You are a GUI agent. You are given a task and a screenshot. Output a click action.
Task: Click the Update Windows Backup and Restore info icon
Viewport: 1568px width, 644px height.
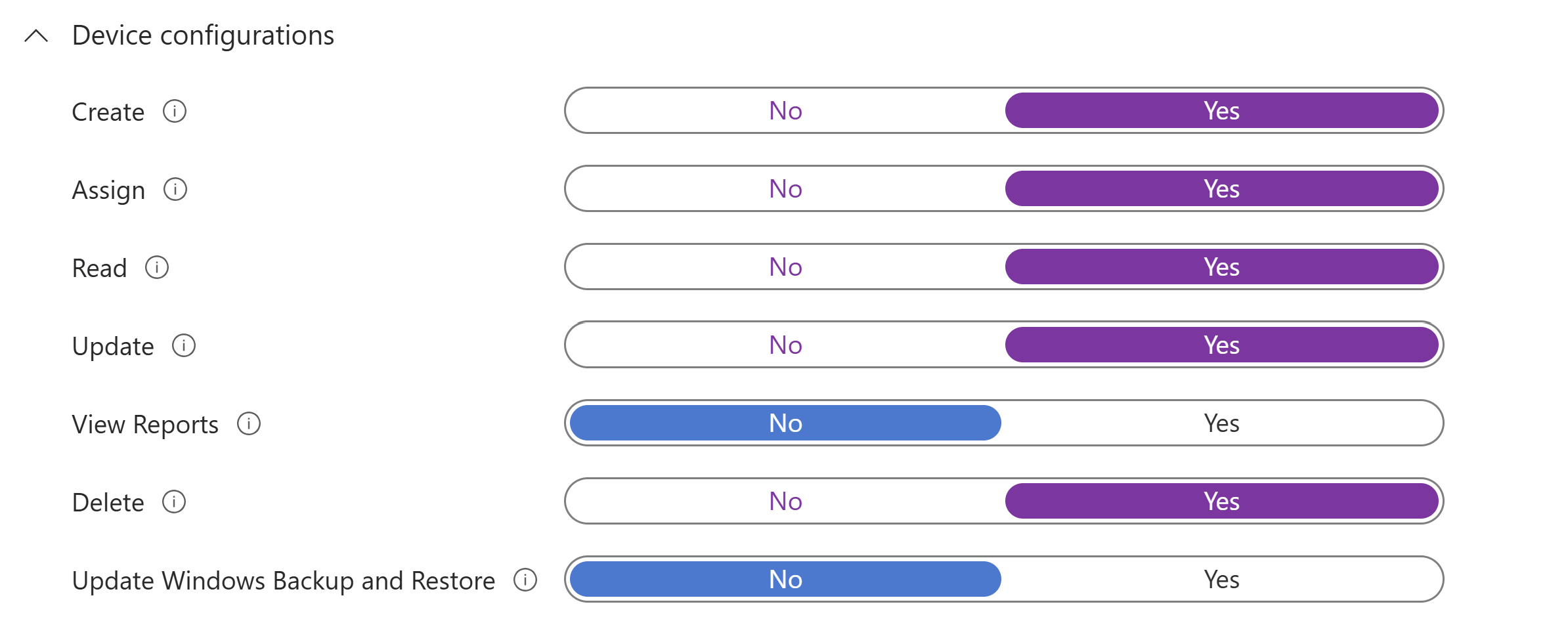click(525, 580)
